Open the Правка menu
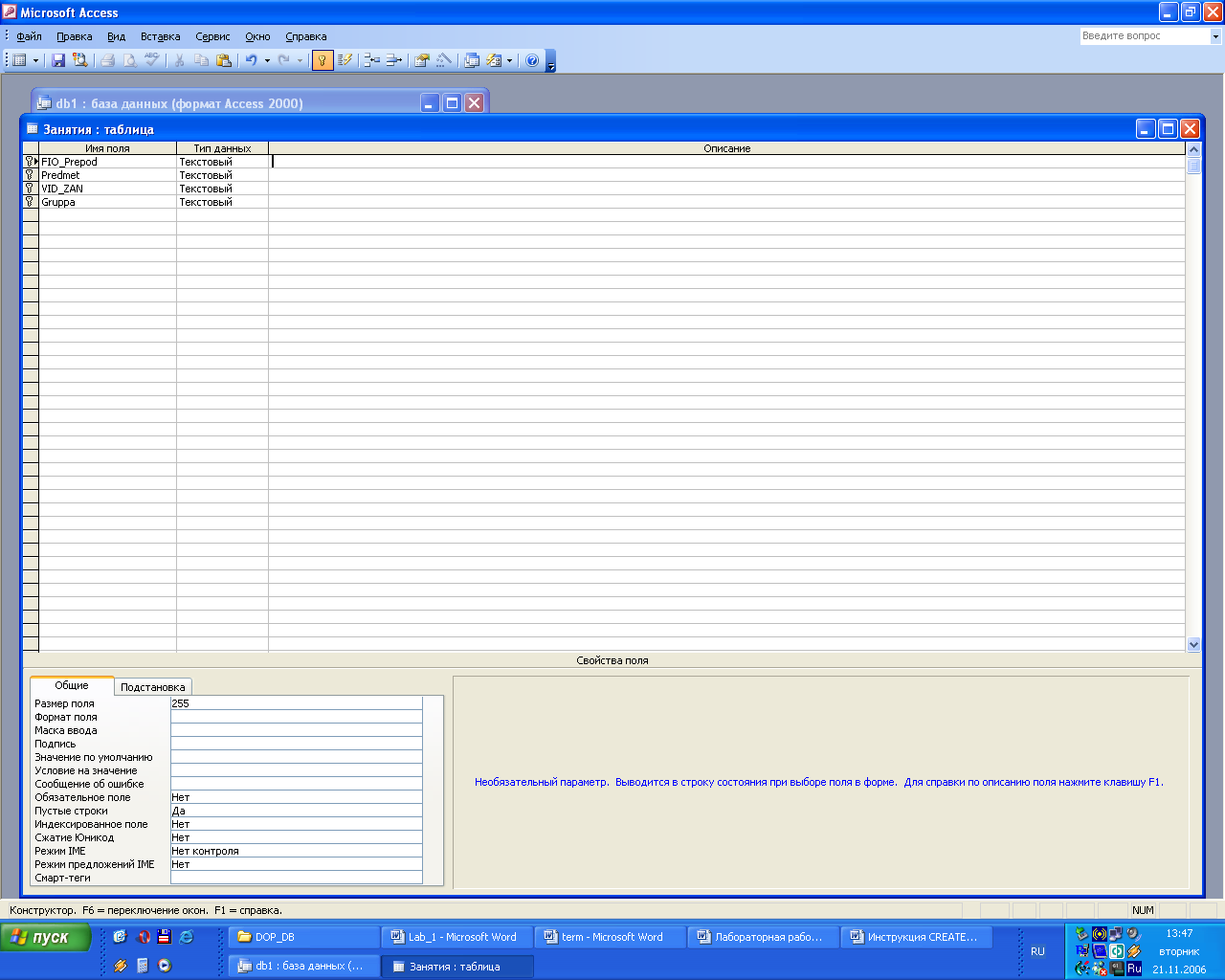This screenshot has height=980, width=1225. pos(75,36)
